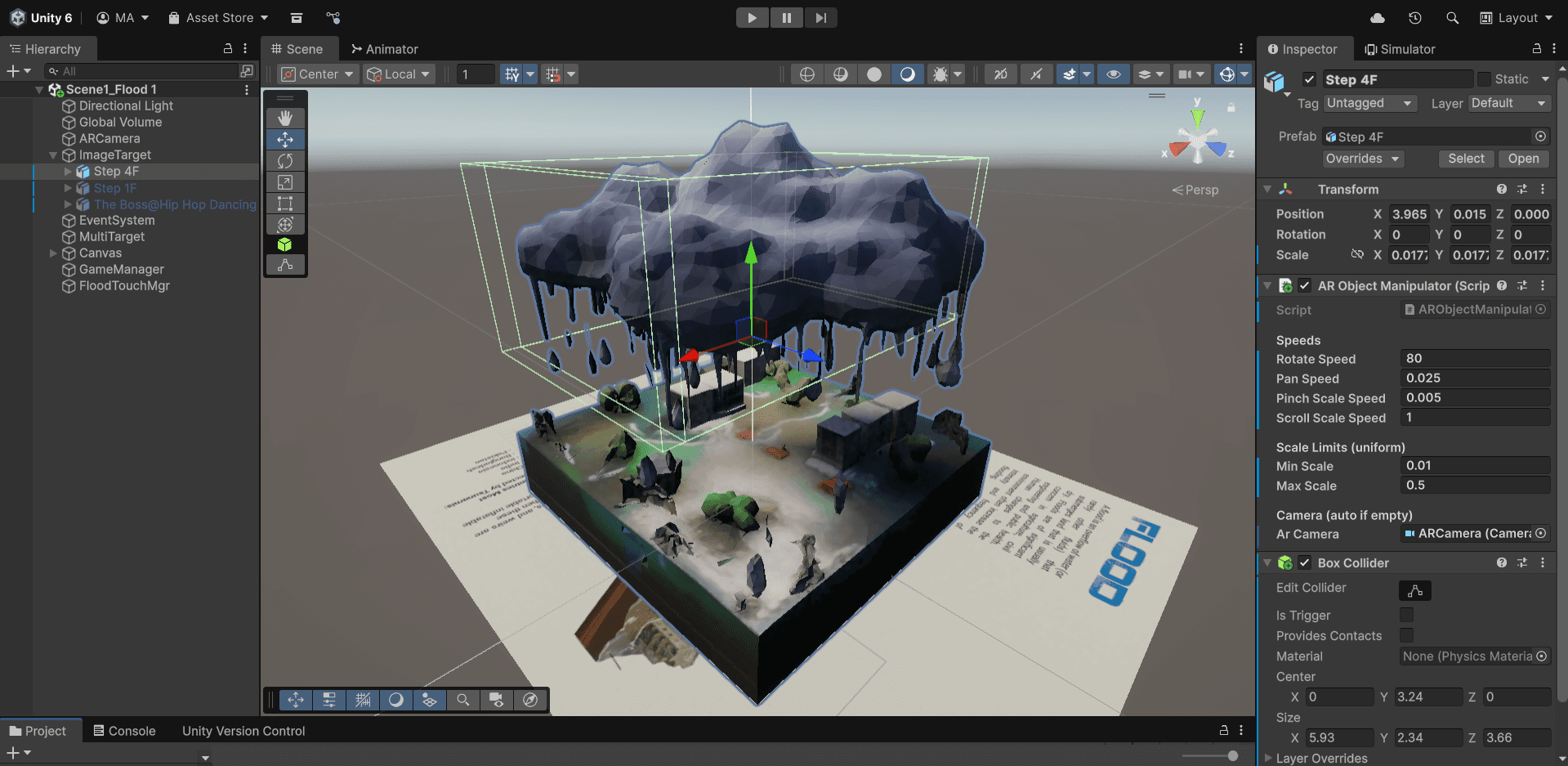Open the Local handle rotation dropdown

click(x=398, y=74)
